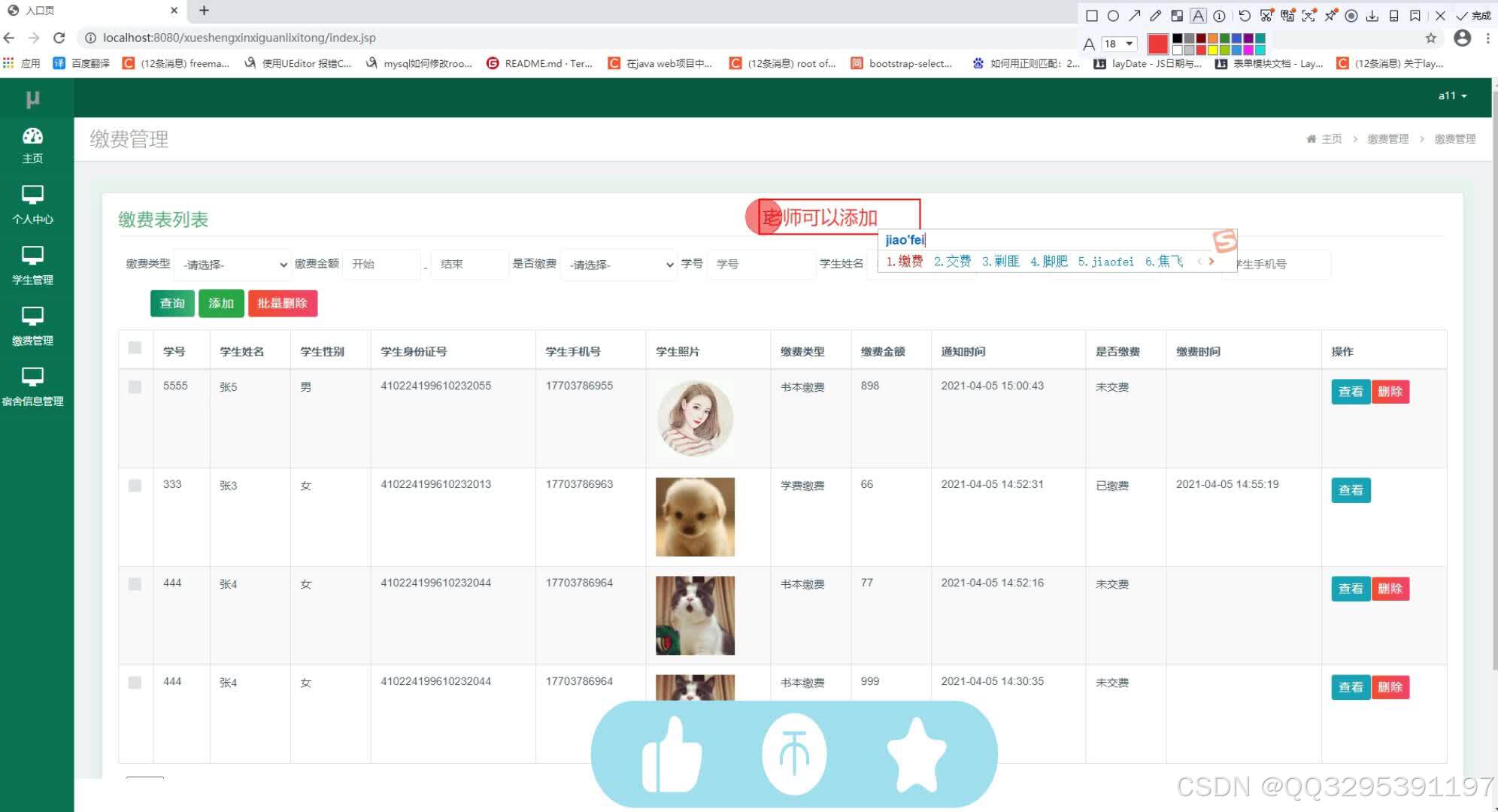Click the Sogou input method logo
The image size is (1498, 812).
tap(1224, 241)
